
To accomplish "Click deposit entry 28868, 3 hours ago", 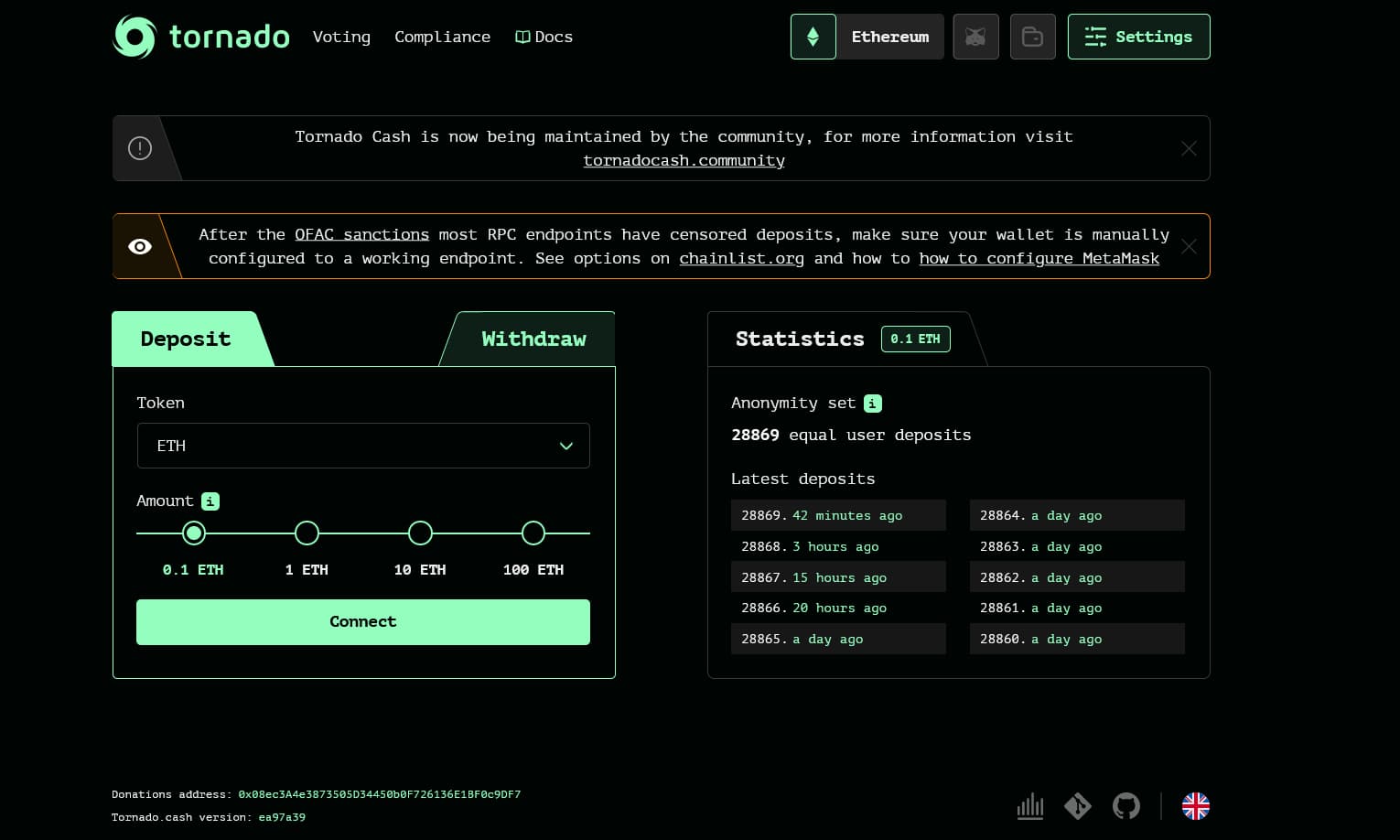I will tap(838, 546).
